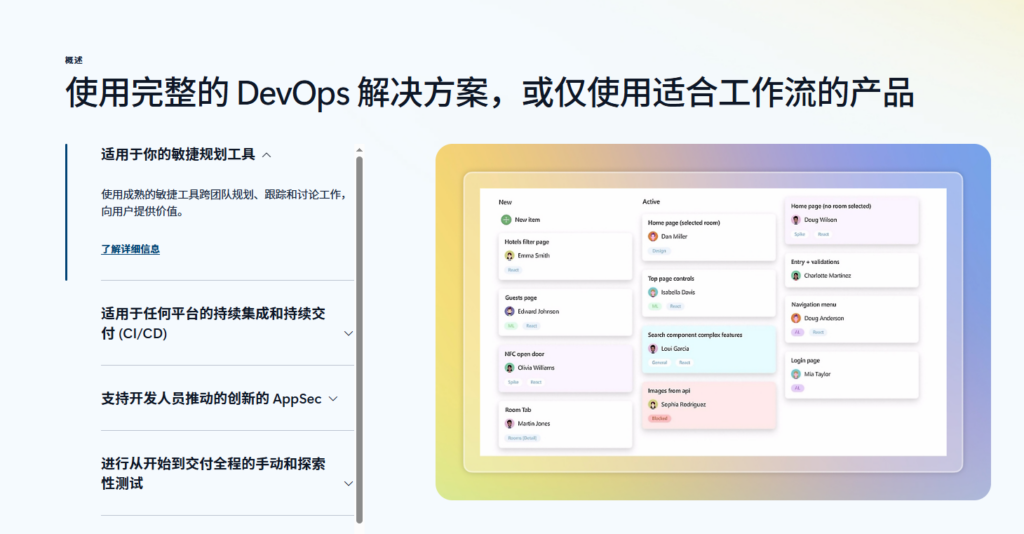
Task: Open the 了解详细信息 link
Action: [x=131, y=249]
